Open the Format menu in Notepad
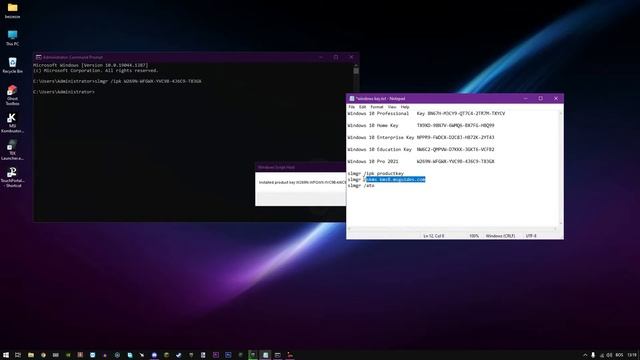 tap(377, 107)
